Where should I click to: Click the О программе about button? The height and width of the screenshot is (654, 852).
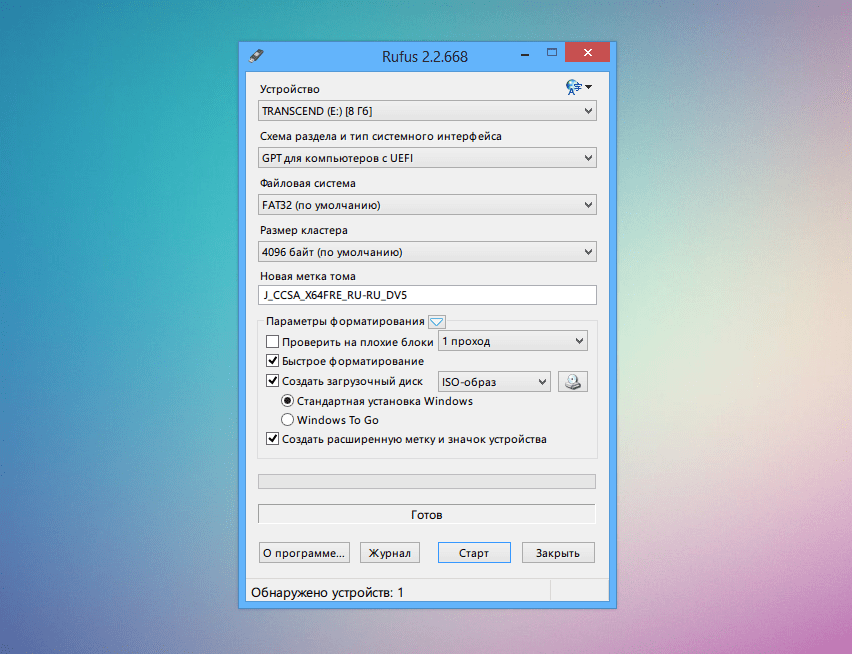pos(304,552)
